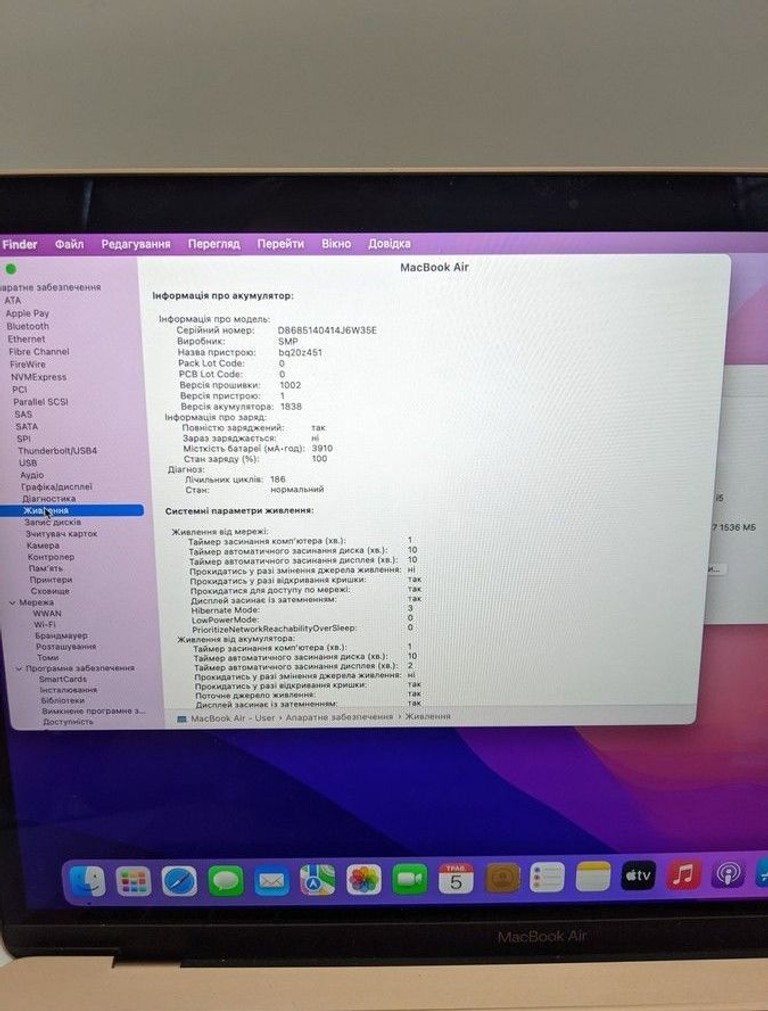Open the Перегляд menu

pyautogui.click(x=213, y=244)
